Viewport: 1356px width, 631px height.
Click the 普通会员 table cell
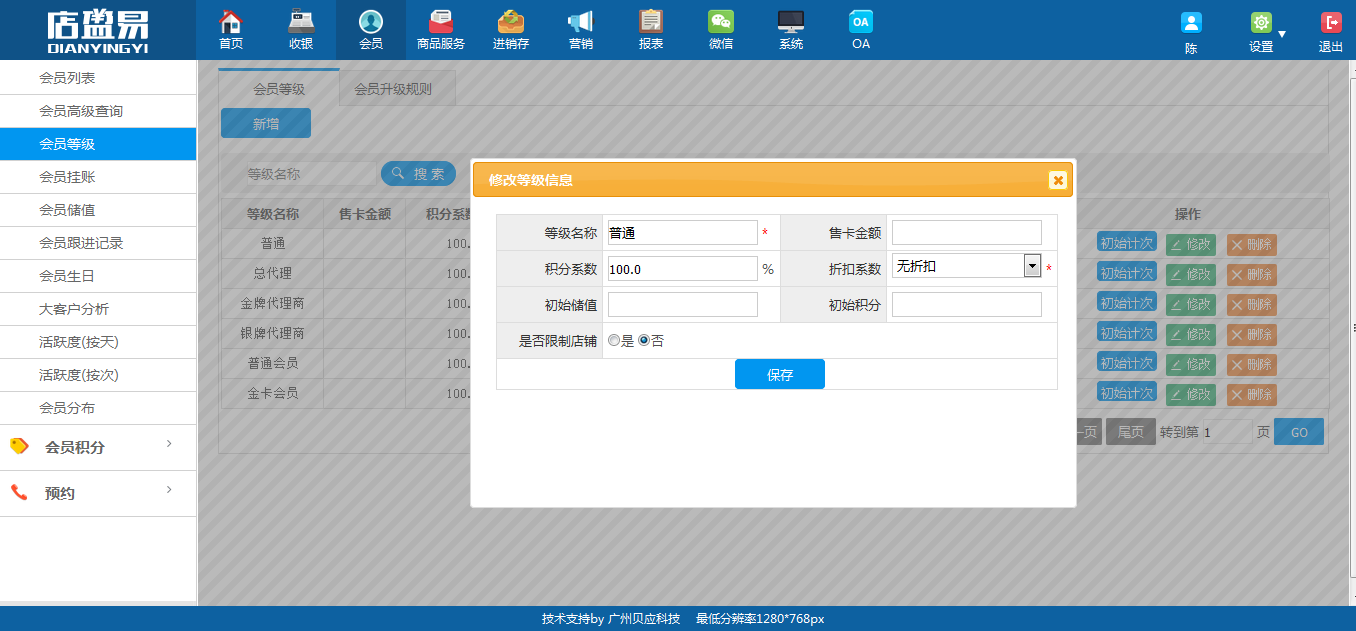pyautogui.click(x=273, y=363)
